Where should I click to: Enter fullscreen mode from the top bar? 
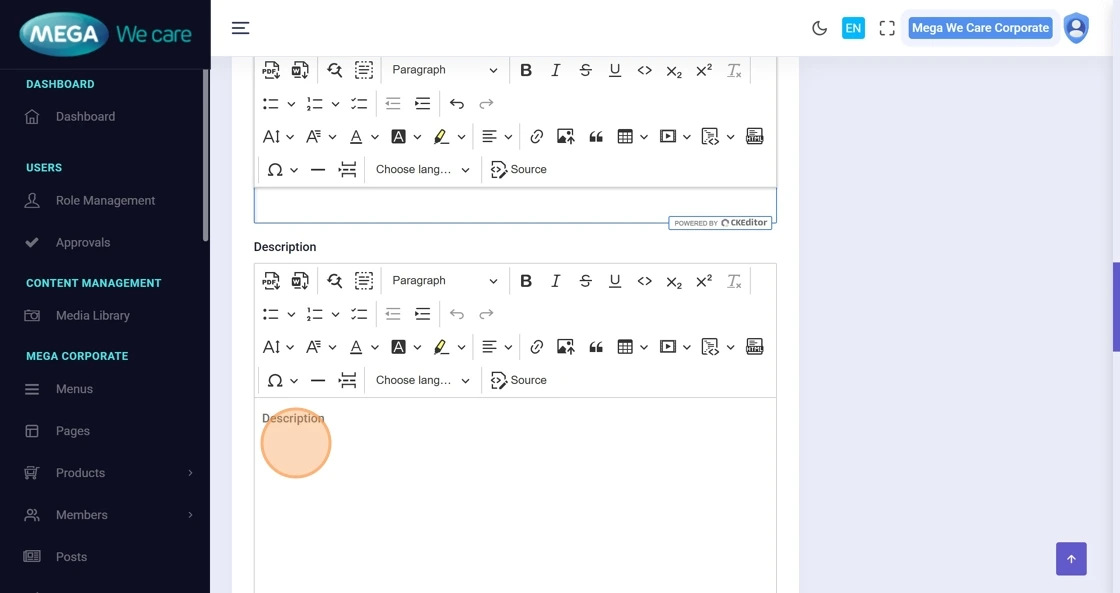[886, 28]
